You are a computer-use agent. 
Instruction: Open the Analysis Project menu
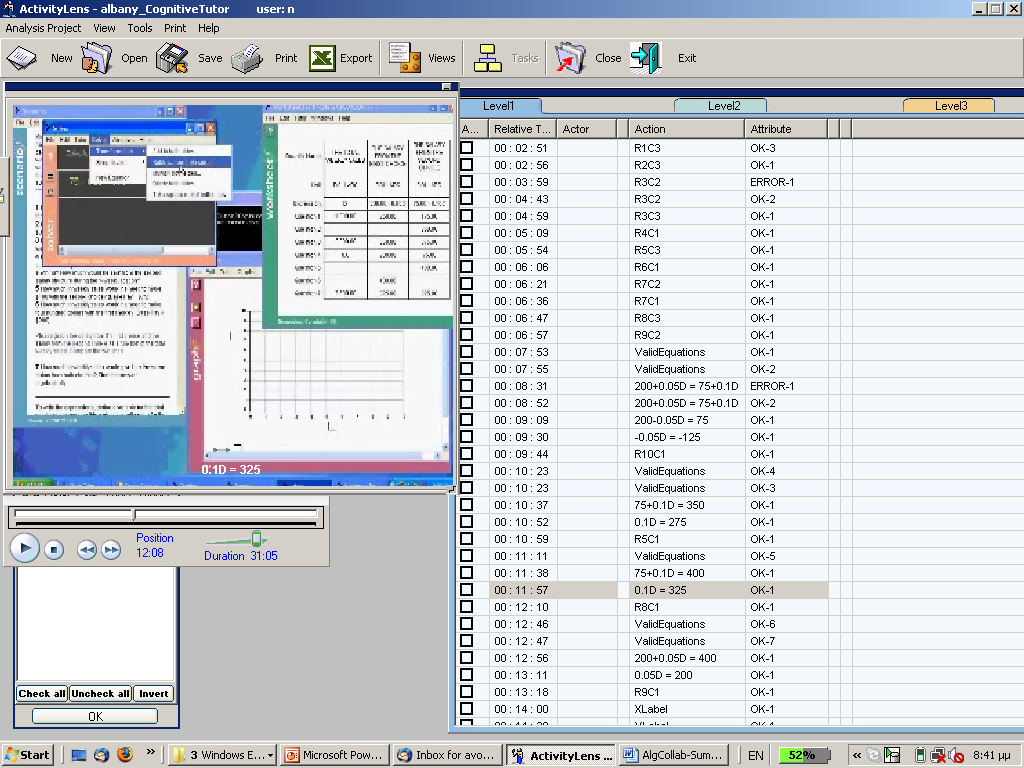click(43, 28)
